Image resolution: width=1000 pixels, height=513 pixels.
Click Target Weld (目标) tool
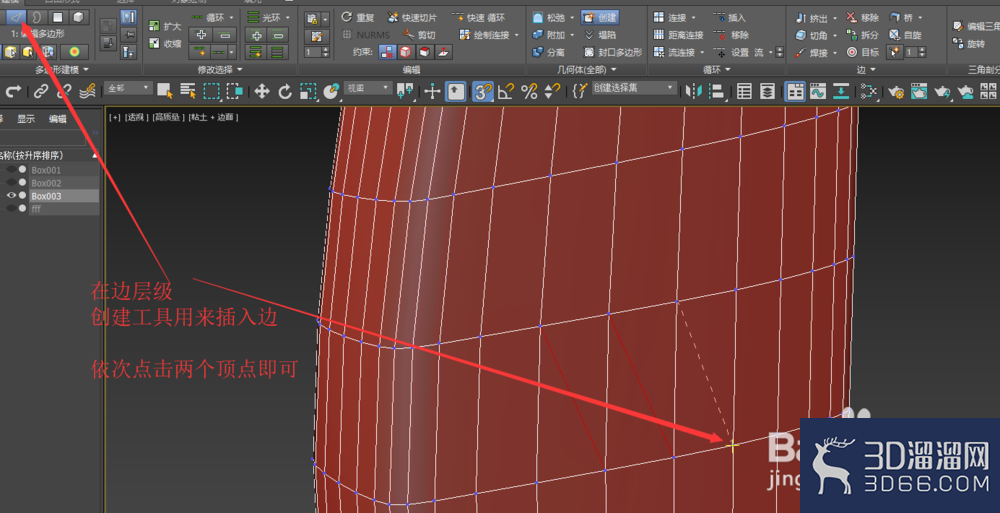(862, 52)
